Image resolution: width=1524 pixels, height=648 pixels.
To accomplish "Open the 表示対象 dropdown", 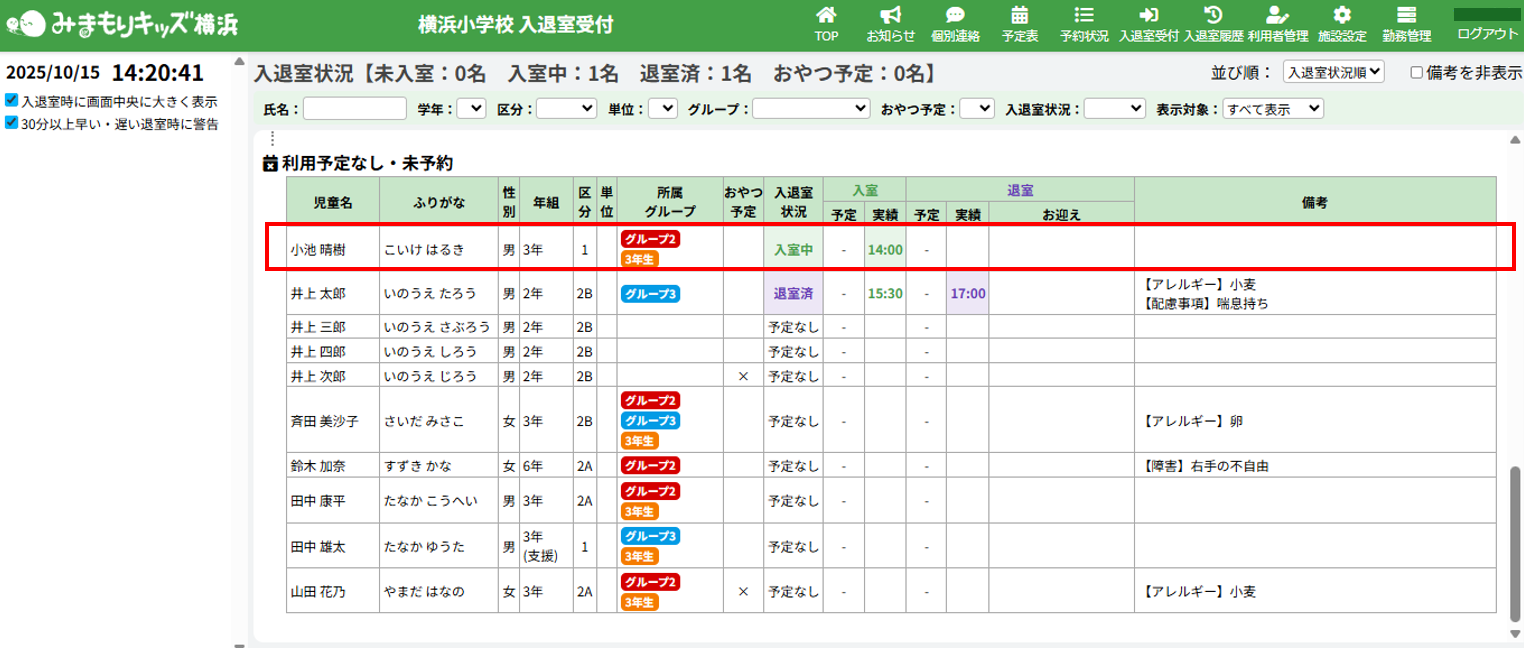I will pos(1272,108).
